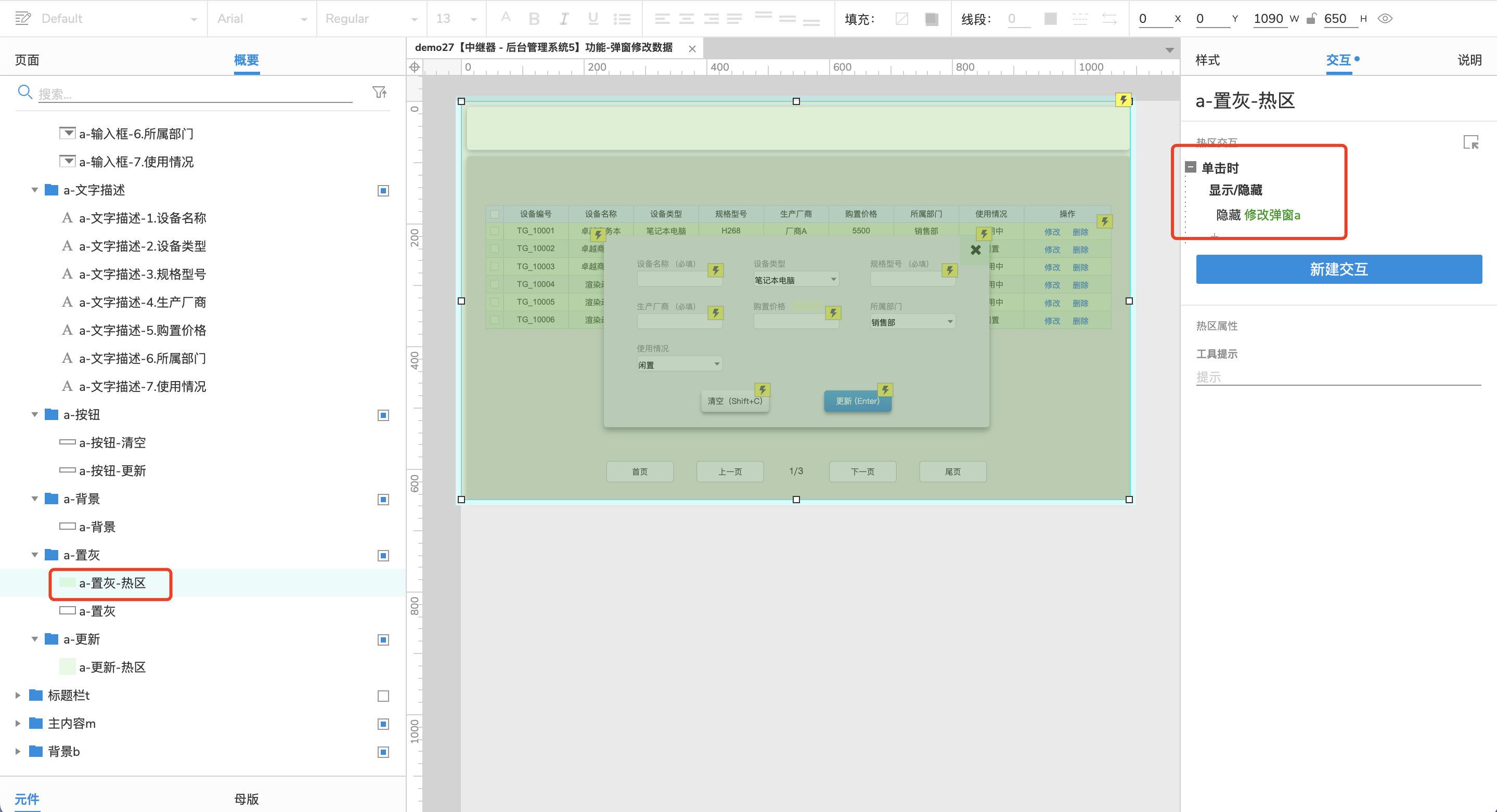
Task: Click the line arrow style icon
Action: click(x=1109, y=19)
